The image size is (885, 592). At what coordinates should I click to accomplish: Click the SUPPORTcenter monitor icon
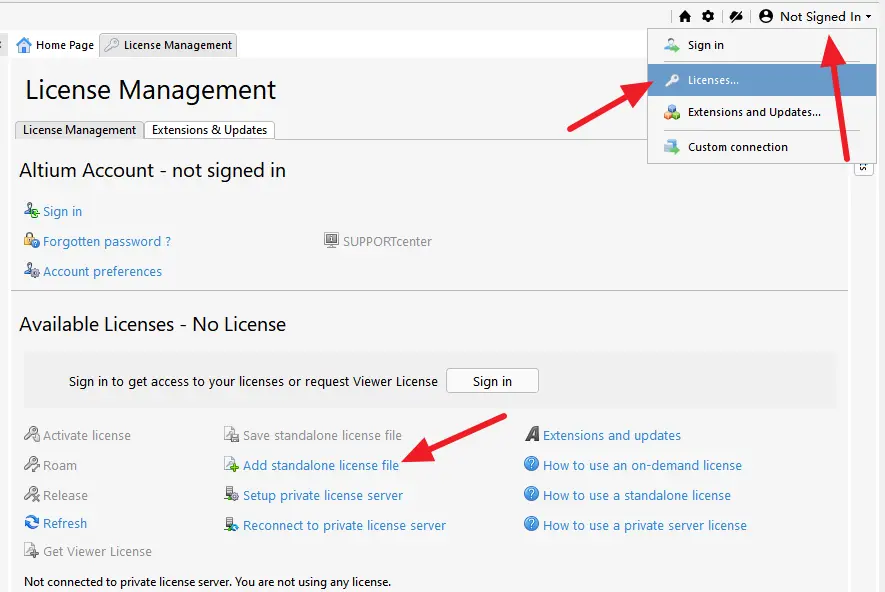point(331,240)
